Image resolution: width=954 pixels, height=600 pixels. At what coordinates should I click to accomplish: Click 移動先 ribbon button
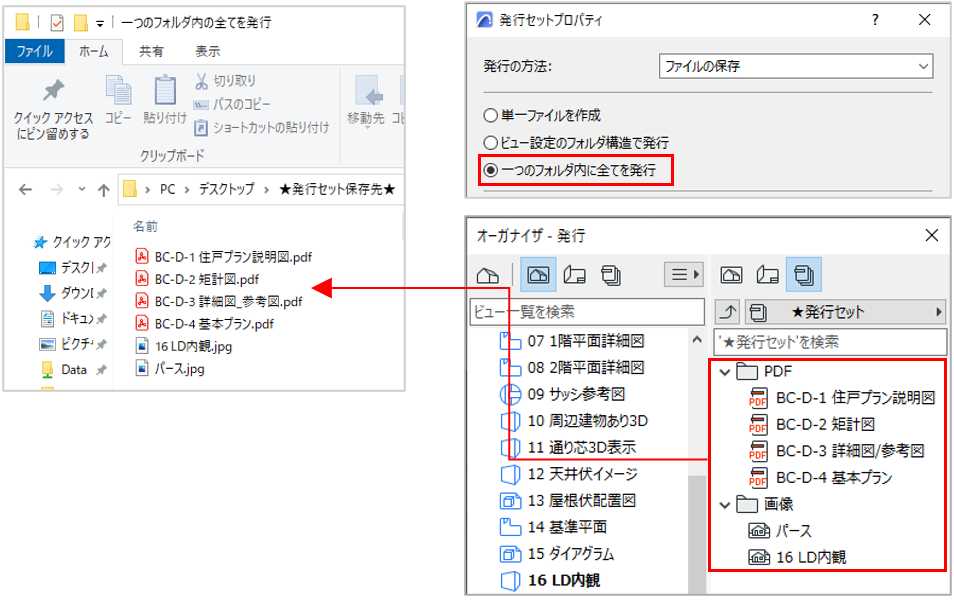(366, 101)
